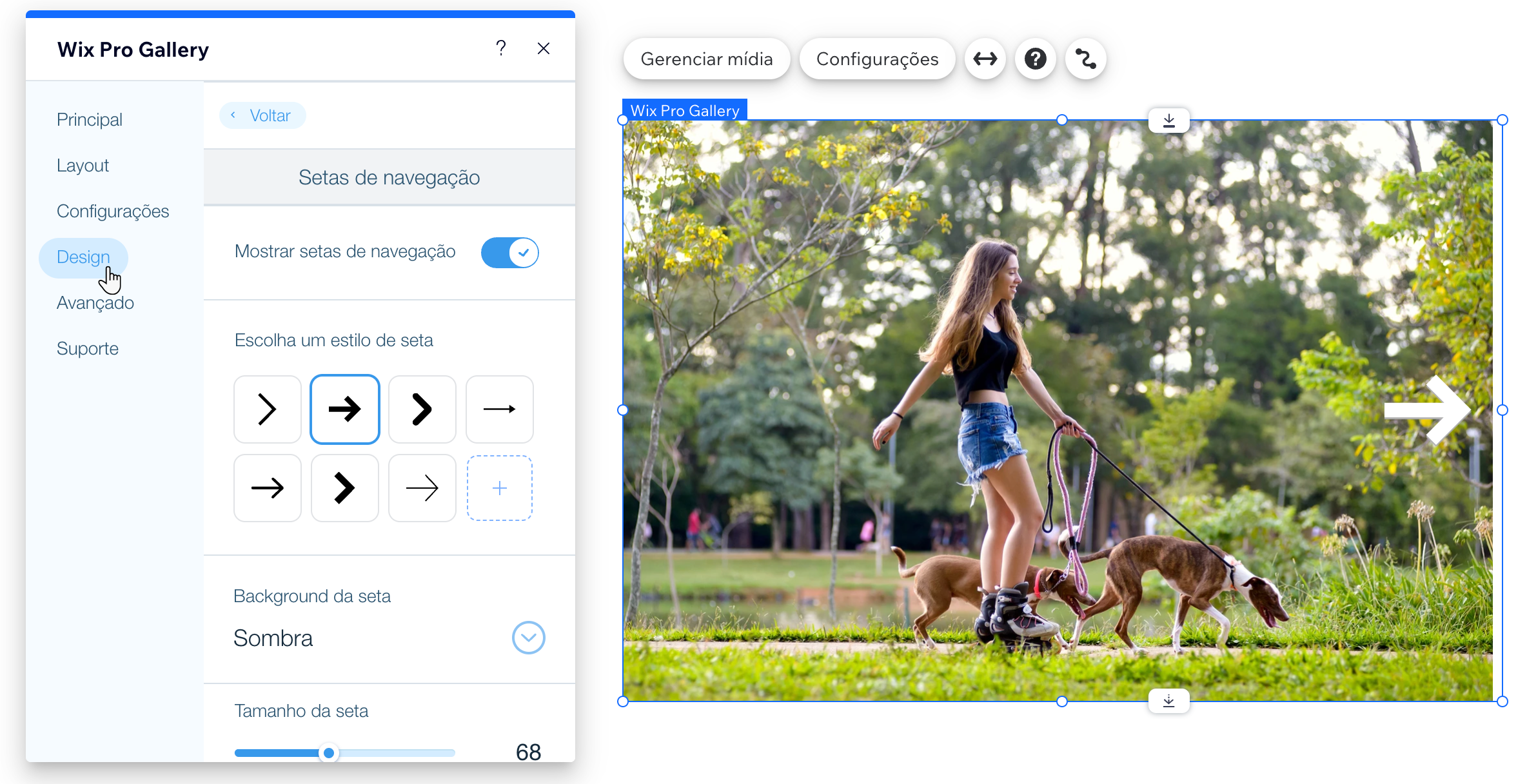The image size is (1527, 784).
Task: Click the top-left resize handle of gallery
Action: pos(623,120)
